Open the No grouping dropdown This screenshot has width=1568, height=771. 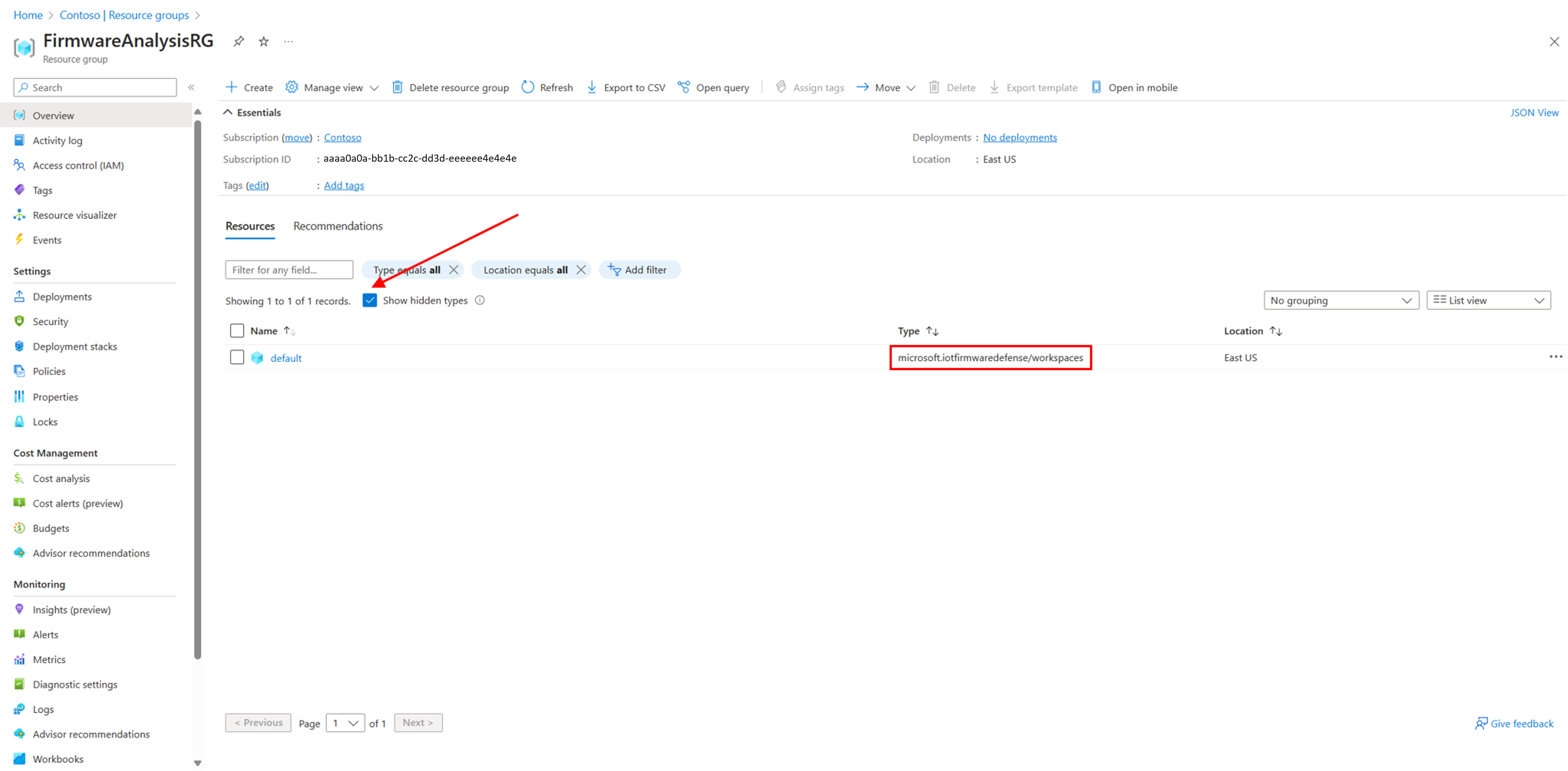(x=1341, y=300)
